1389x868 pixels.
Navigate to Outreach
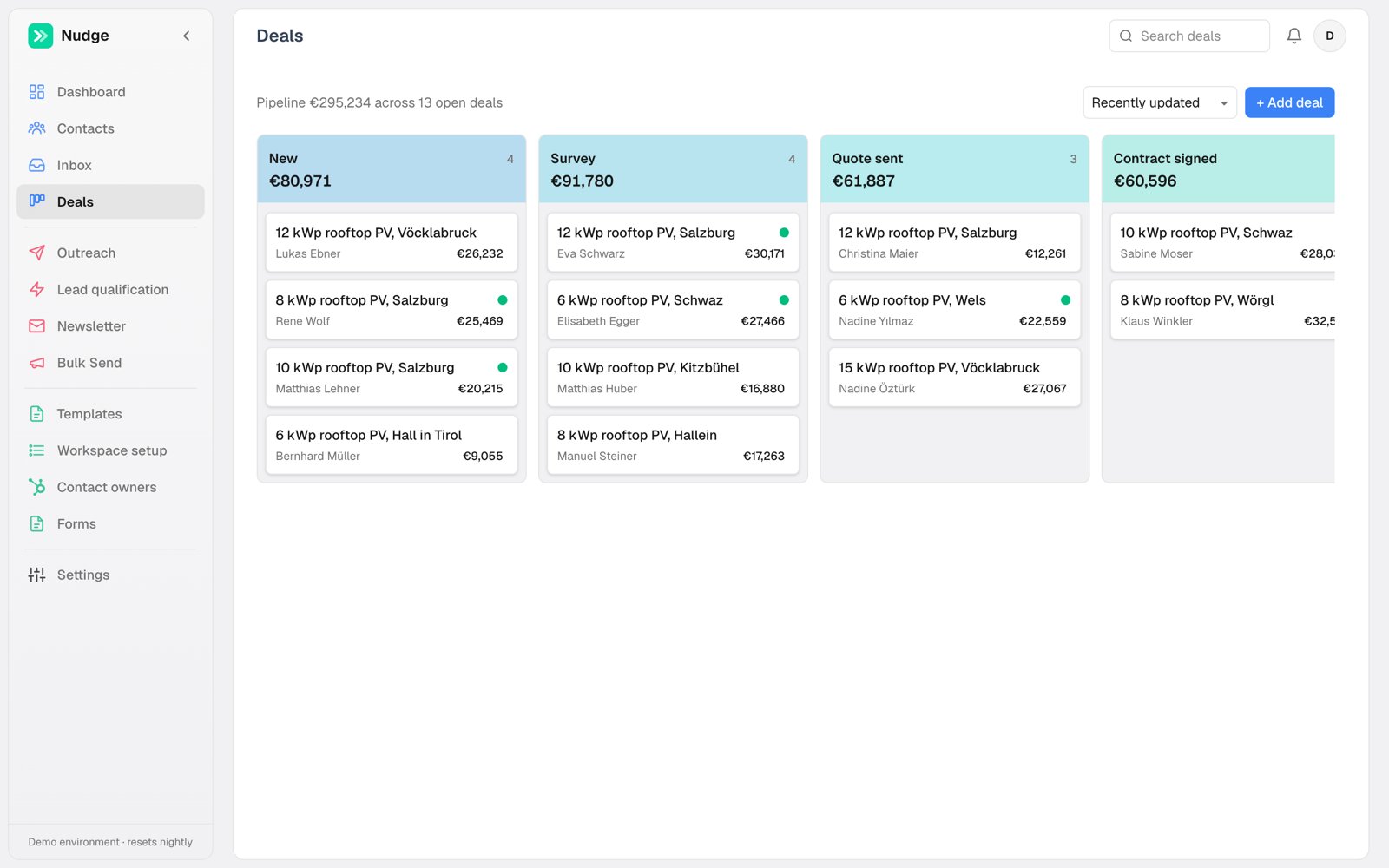[110, 253]
